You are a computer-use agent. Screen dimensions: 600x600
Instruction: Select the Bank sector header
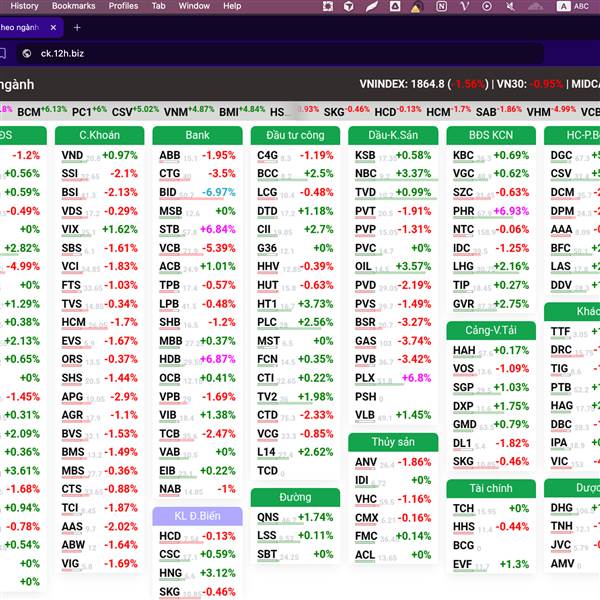point(197,135)
